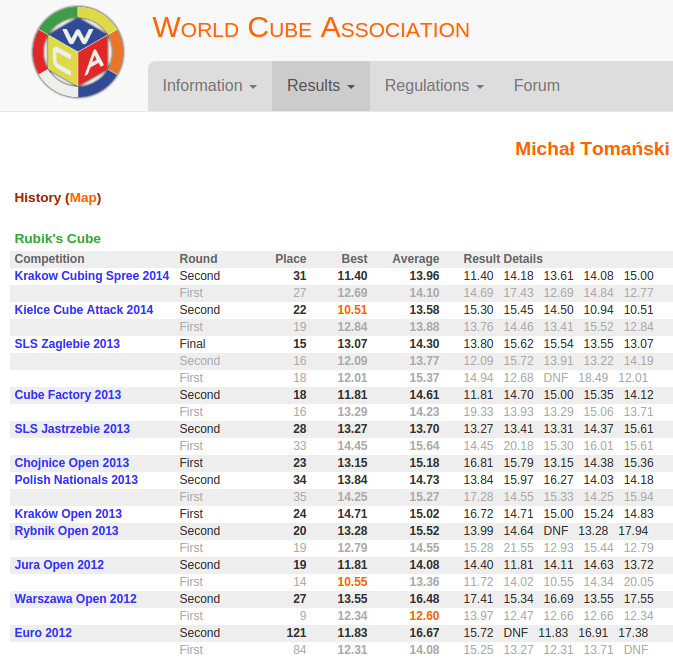Screen dimensions: 673x659
Task: Open Polish Nationals 2013 competition
Action: 76,480
